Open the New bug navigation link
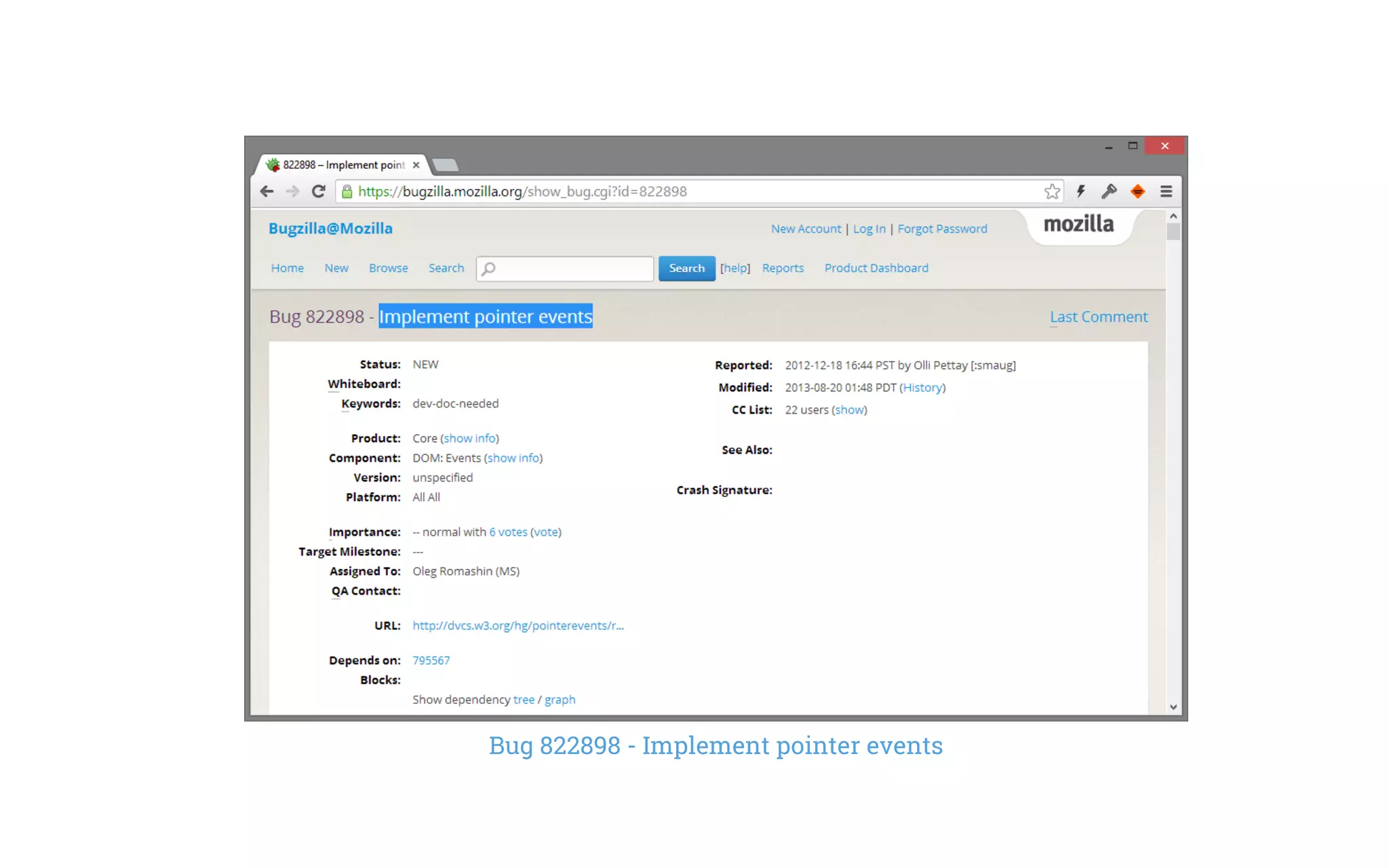Viewport: 1389px width, 868px height. pyautogui.click(x=336, y=268)
